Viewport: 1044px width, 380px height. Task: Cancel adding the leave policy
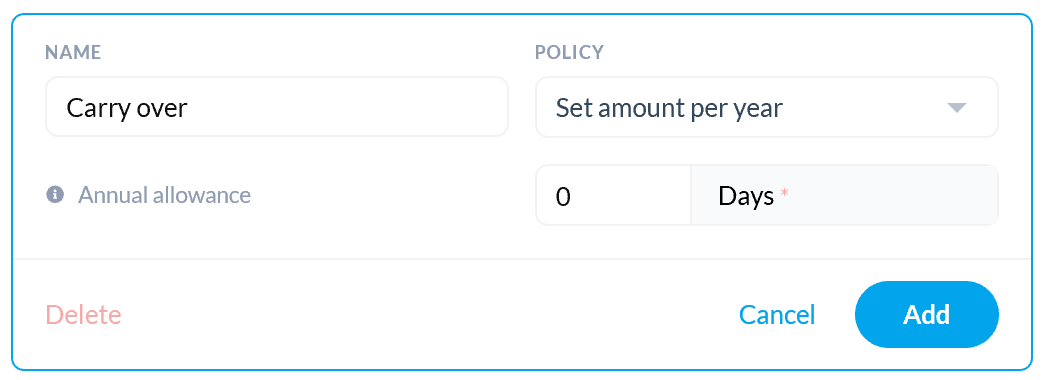(x=776, y=315)
